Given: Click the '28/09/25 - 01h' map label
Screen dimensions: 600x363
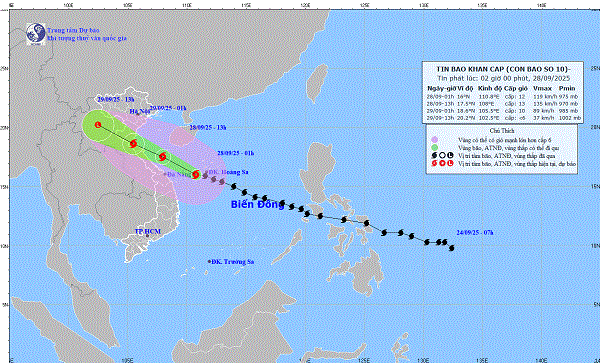Looking at the screenshot, I should (236, 153).
